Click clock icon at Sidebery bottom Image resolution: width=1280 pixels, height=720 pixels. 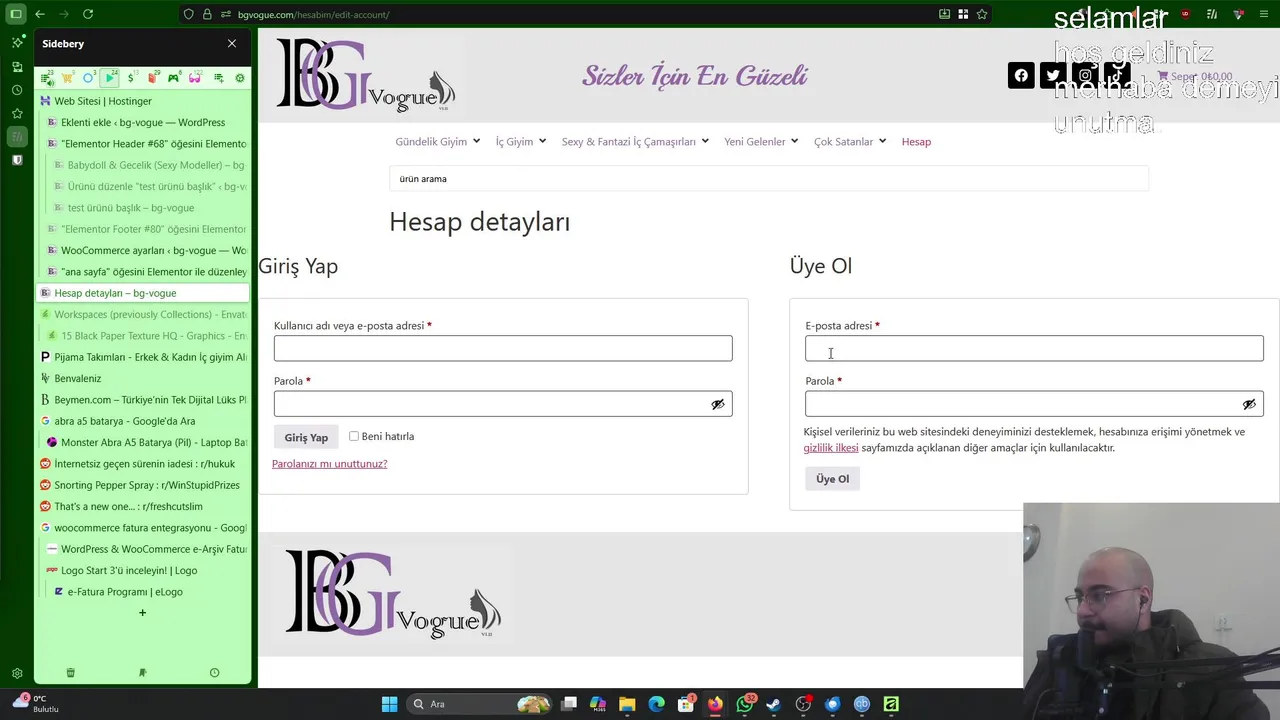(x=214, y=673)
